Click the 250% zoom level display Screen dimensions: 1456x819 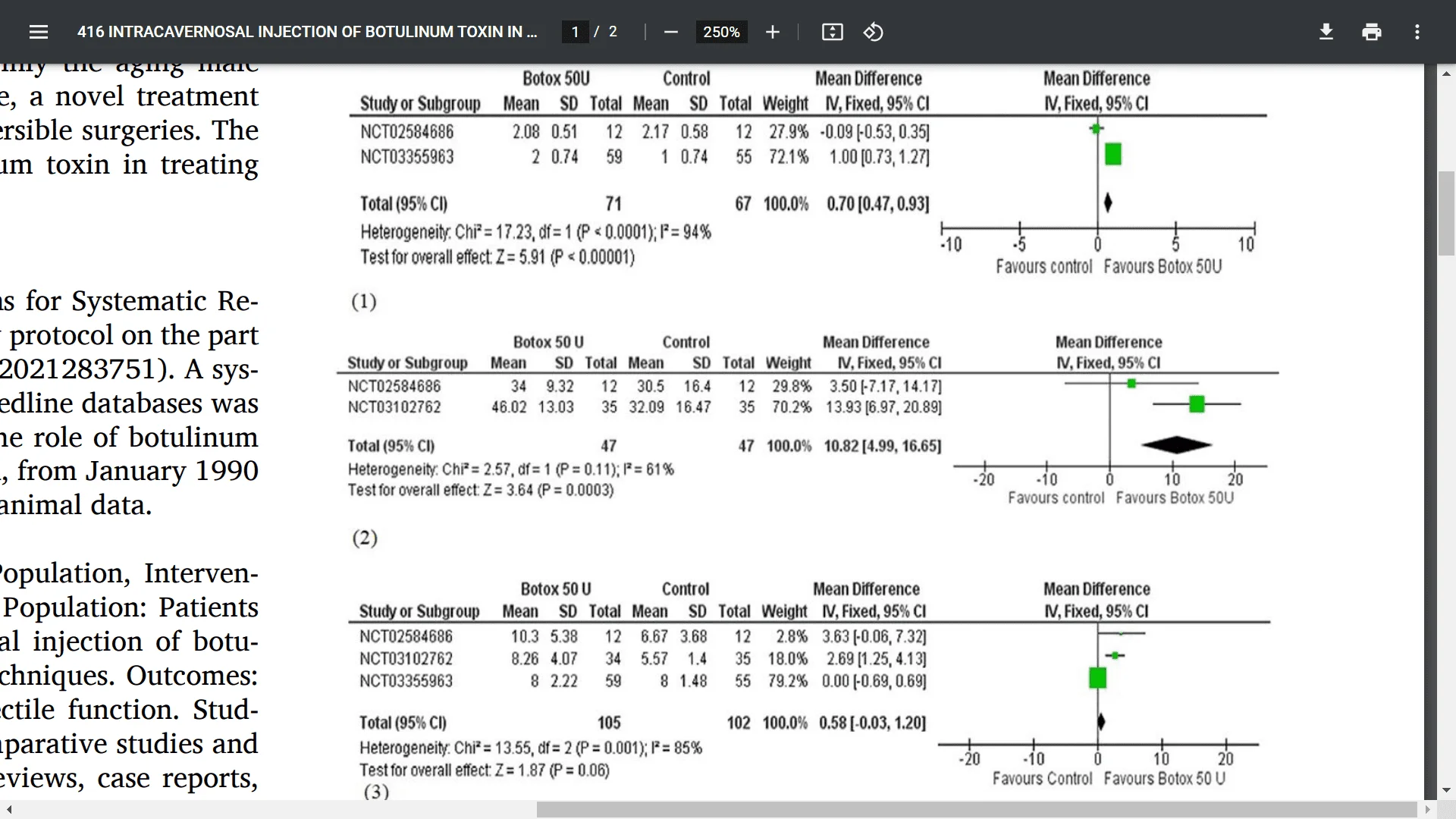pyautogui.click(x=721, y=32)
